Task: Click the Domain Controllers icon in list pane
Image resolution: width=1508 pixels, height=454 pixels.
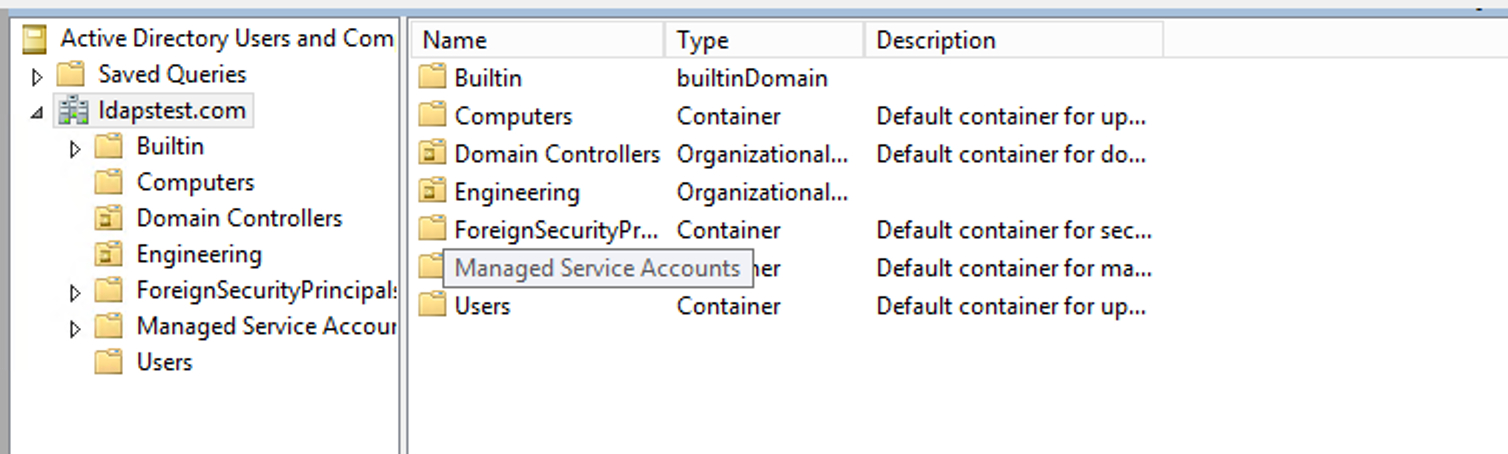Action: pyautogui.click(x=432, y=154)
